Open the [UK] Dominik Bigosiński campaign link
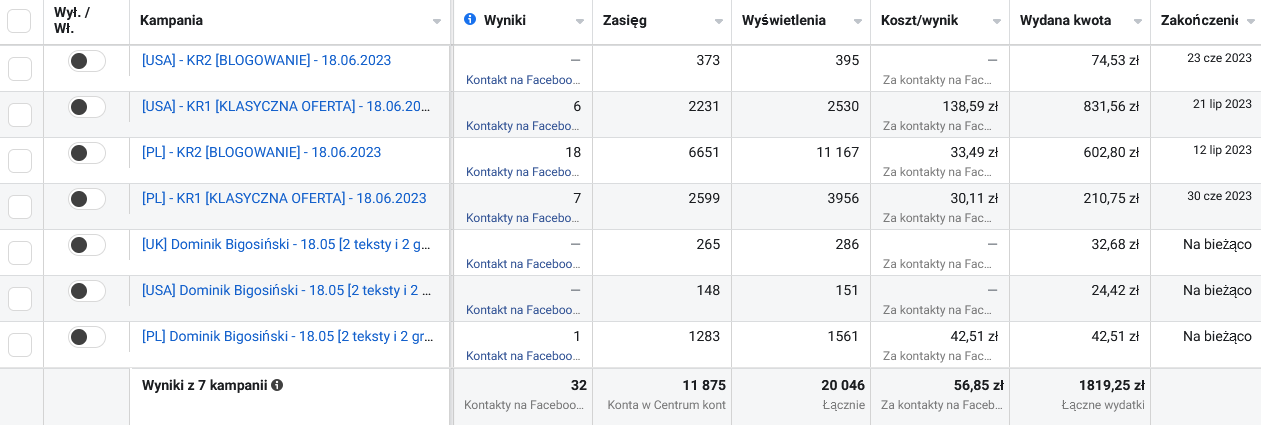The width and height of the screenshot is (1261, 425). point(287,244)
